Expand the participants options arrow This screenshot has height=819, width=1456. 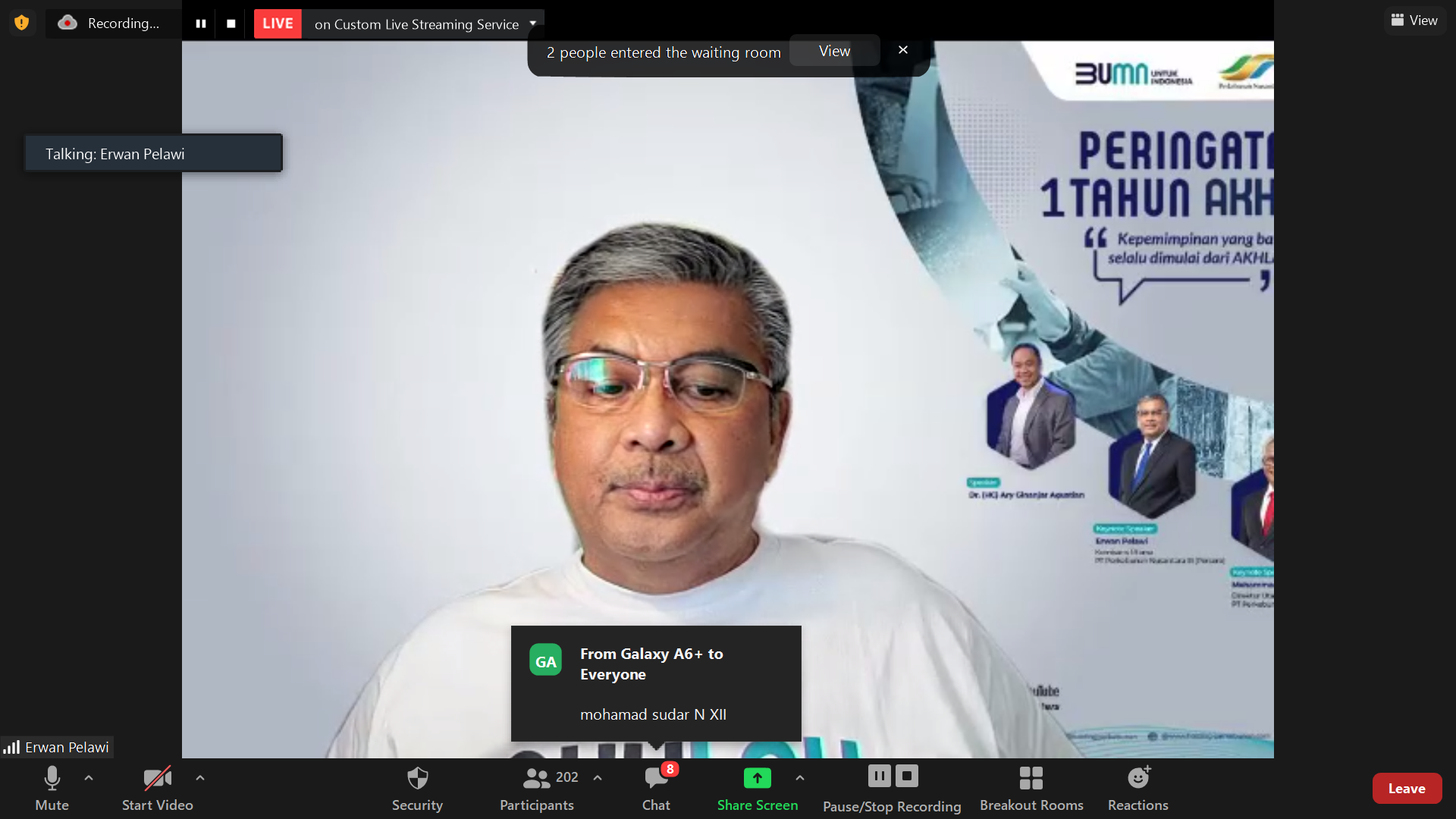598,778
